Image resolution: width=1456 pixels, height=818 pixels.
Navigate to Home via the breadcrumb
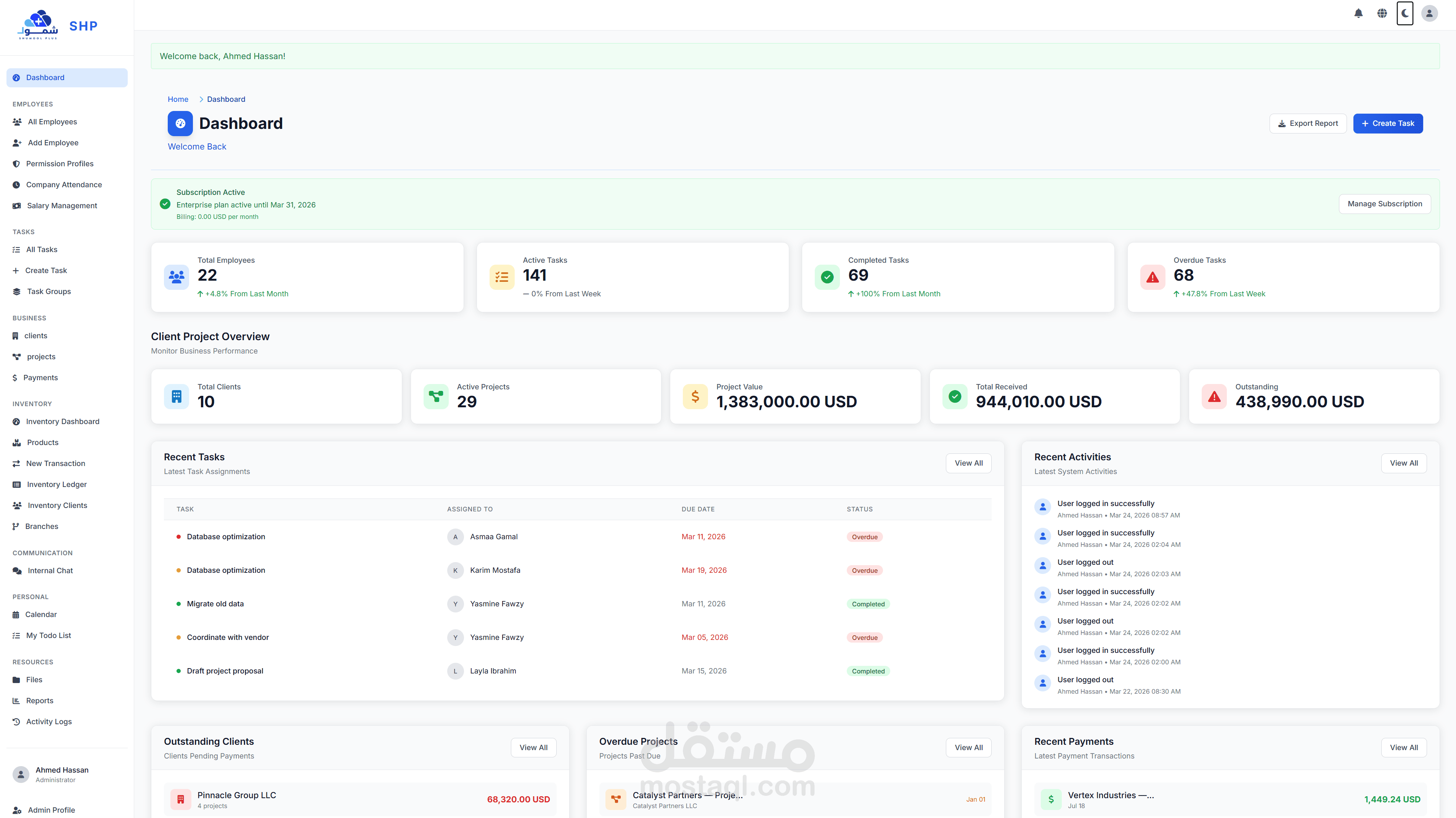pyautogui.click(x=178, y=99)
